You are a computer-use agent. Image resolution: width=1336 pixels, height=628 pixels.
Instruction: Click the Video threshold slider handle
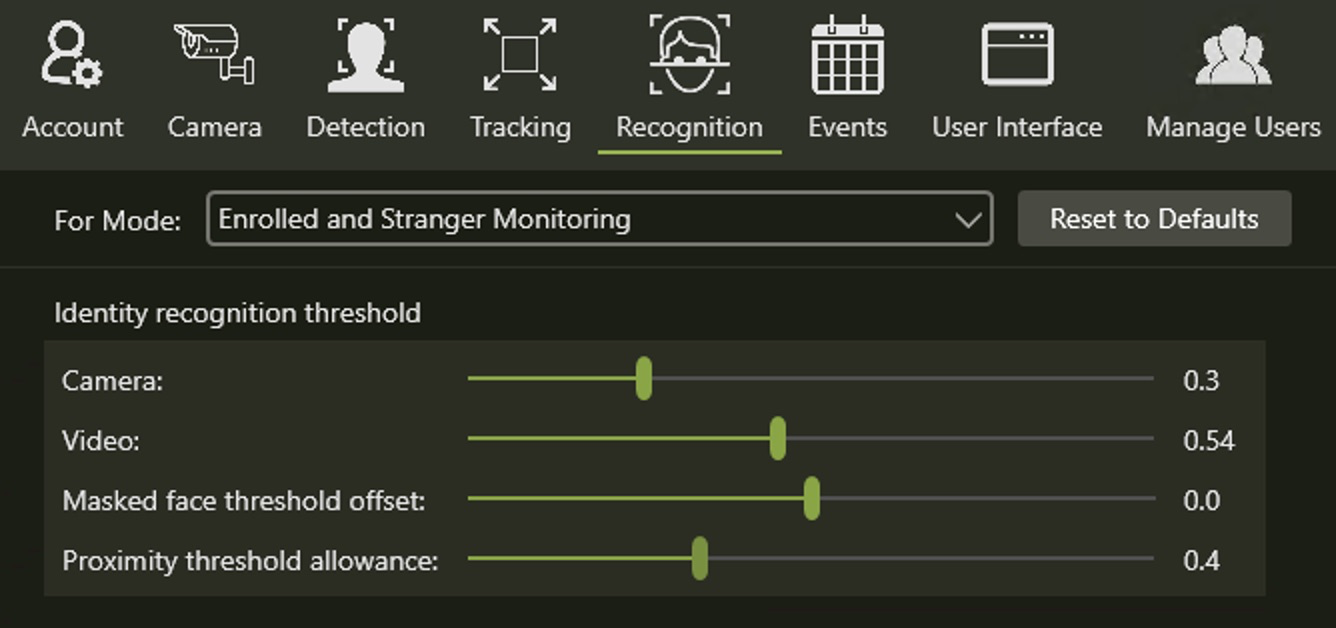click(x=778, y=439)
